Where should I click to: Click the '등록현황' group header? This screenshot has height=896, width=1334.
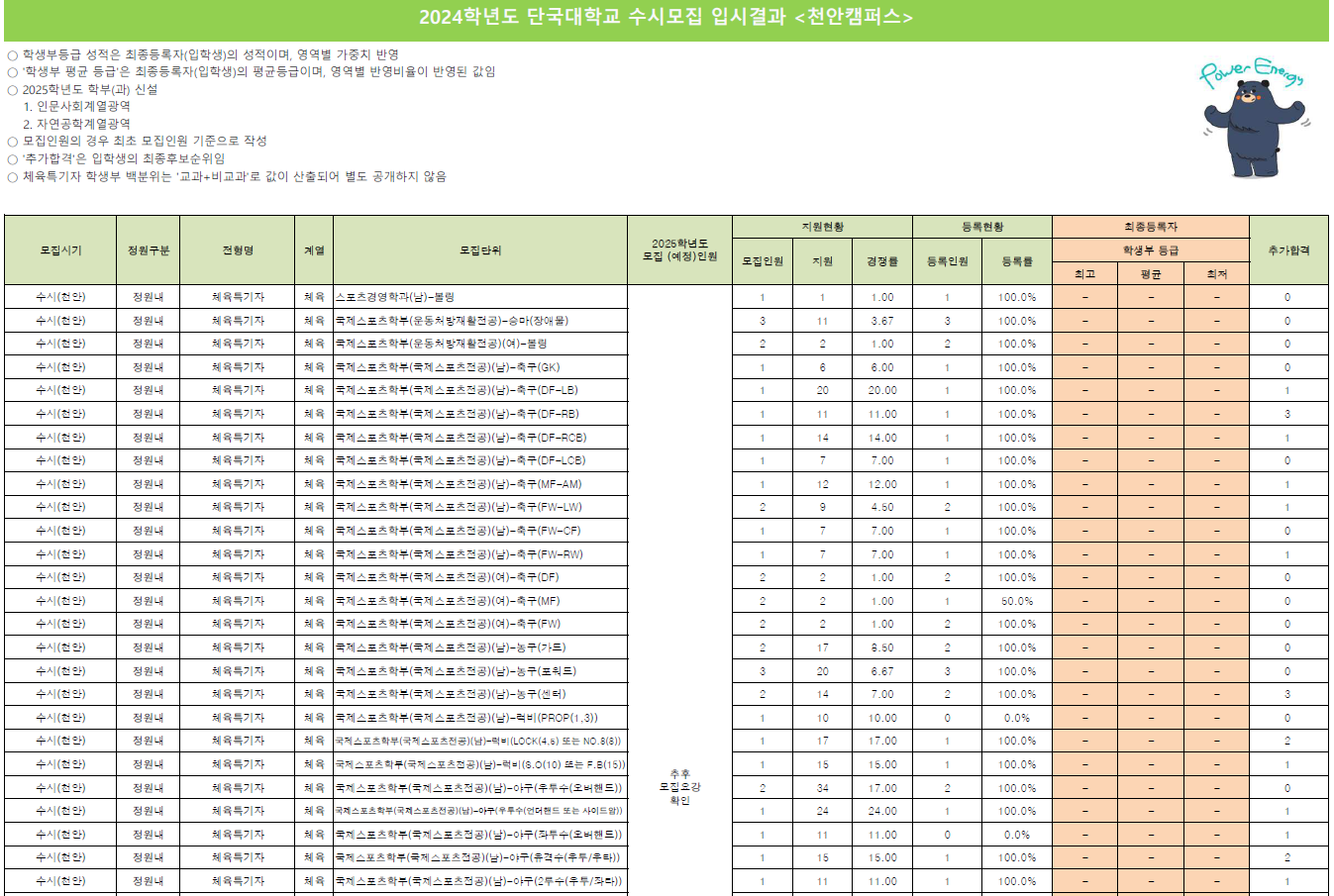(x=982, y=227)
